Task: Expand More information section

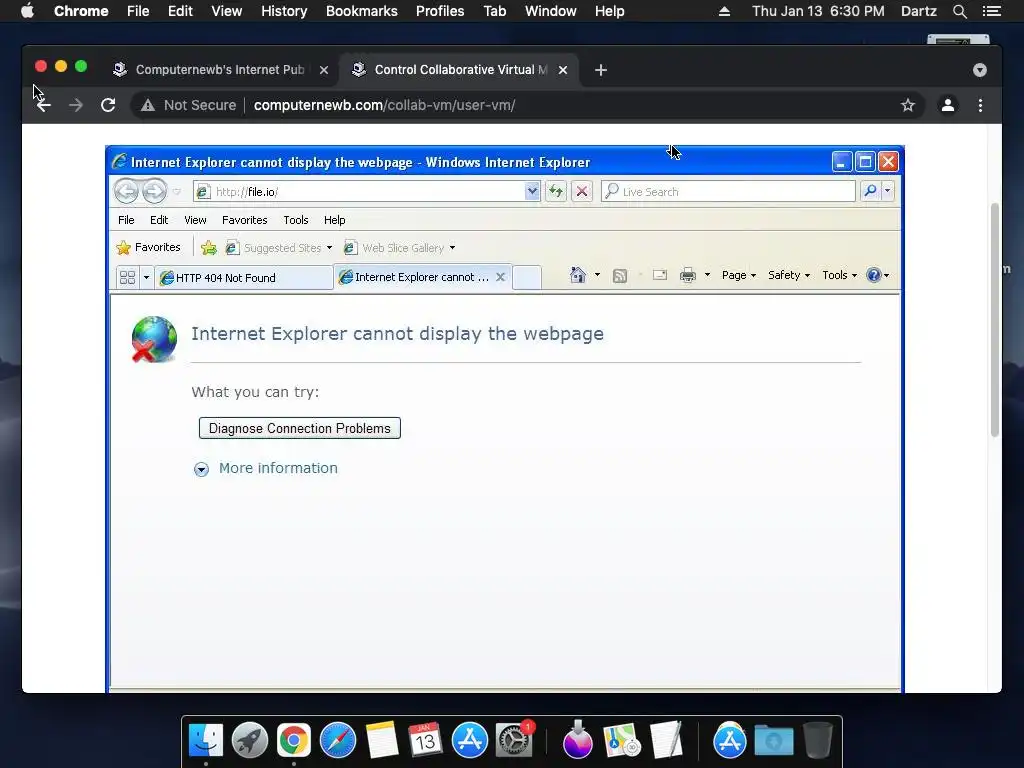Action: [266, 468]
